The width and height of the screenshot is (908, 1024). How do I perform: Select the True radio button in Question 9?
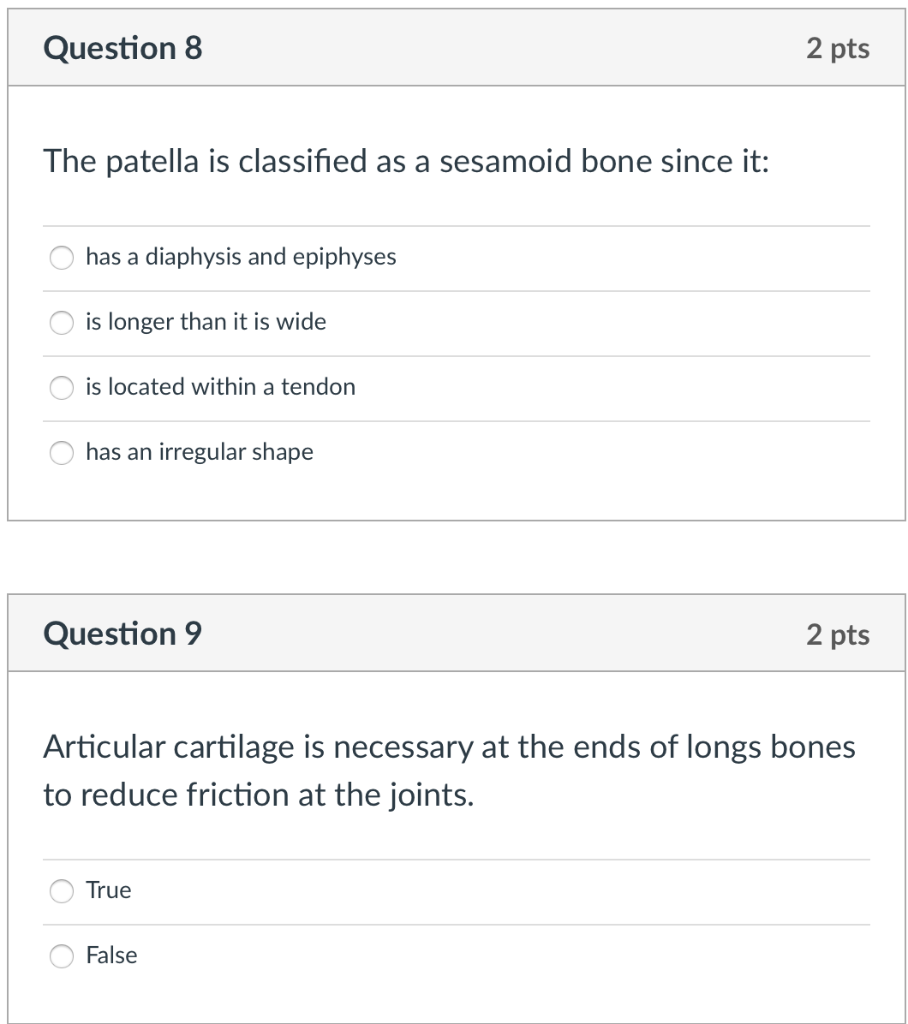[62, 891]
